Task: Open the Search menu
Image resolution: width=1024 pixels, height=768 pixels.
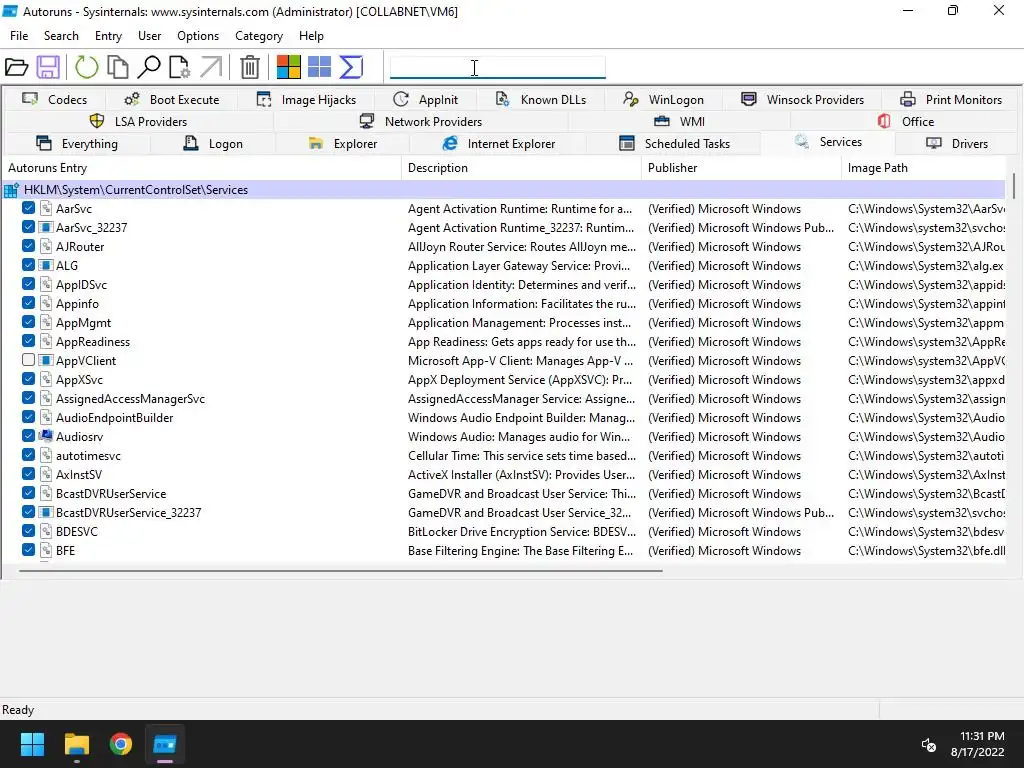Action: (x=61, y=36)
